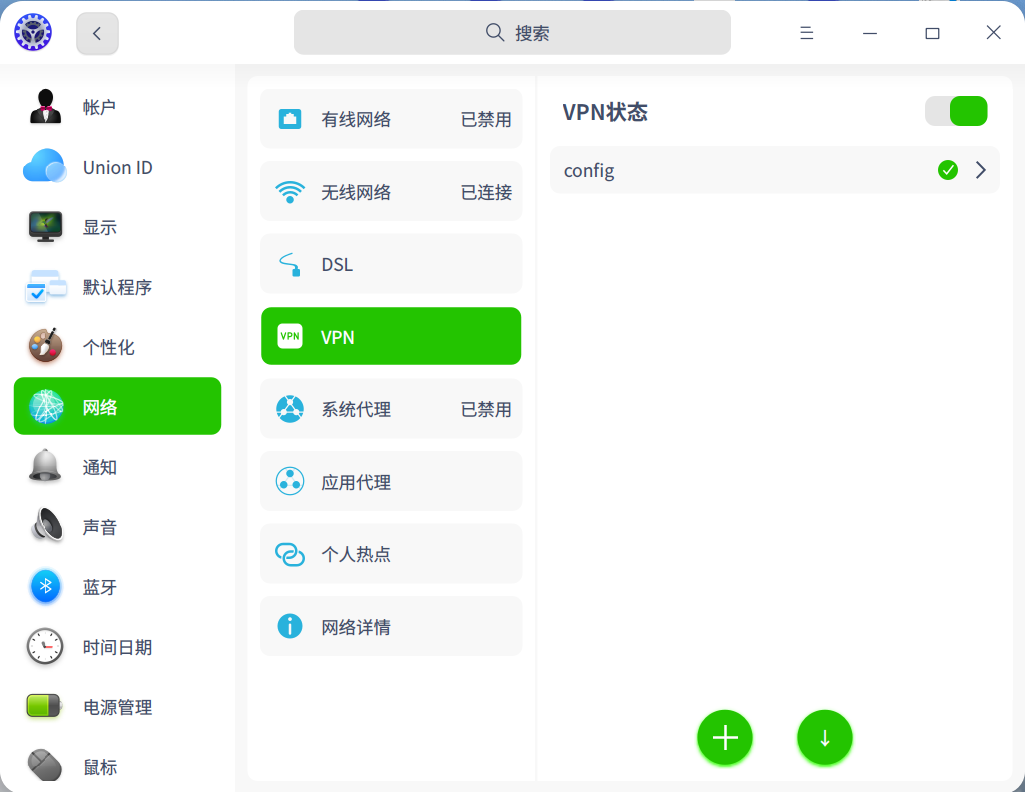Open 电源管理 settings label
The height and width of the screenshot is (792, 1025).
pyautogui.click(x=117, y=707)
